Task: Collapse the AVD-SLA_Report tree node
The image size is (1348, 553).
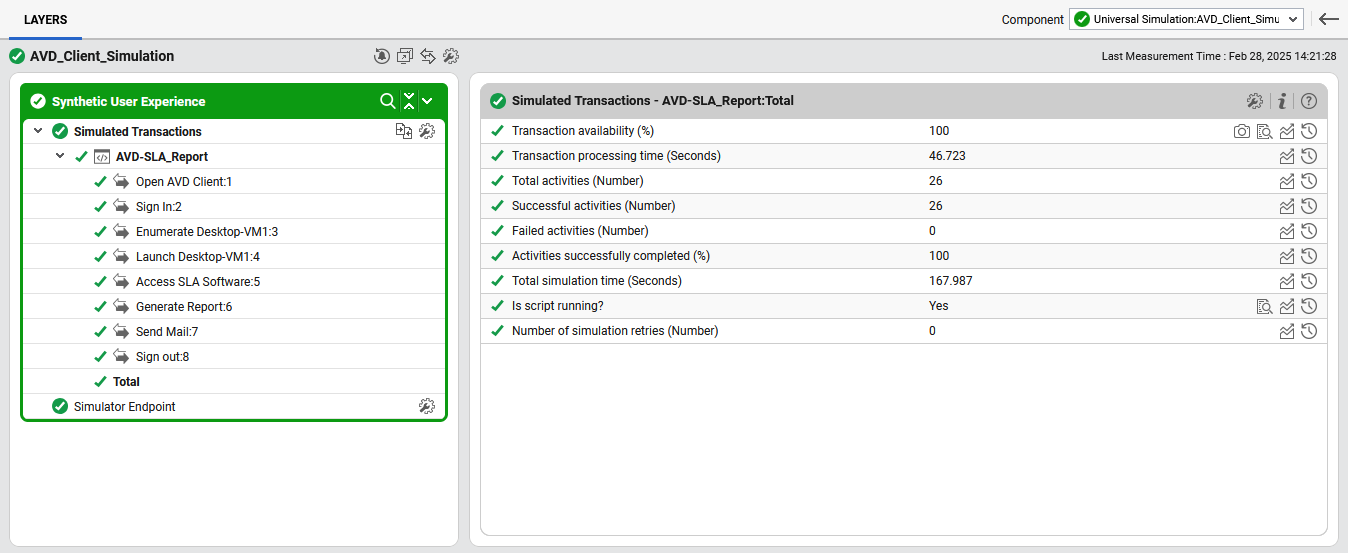Action: 60,156
